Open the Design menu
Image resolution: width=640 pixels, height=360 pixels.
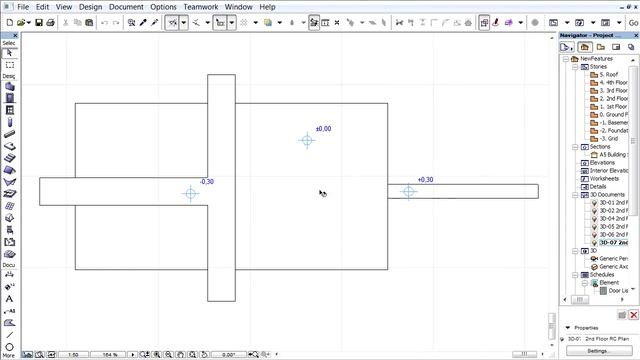91,7
